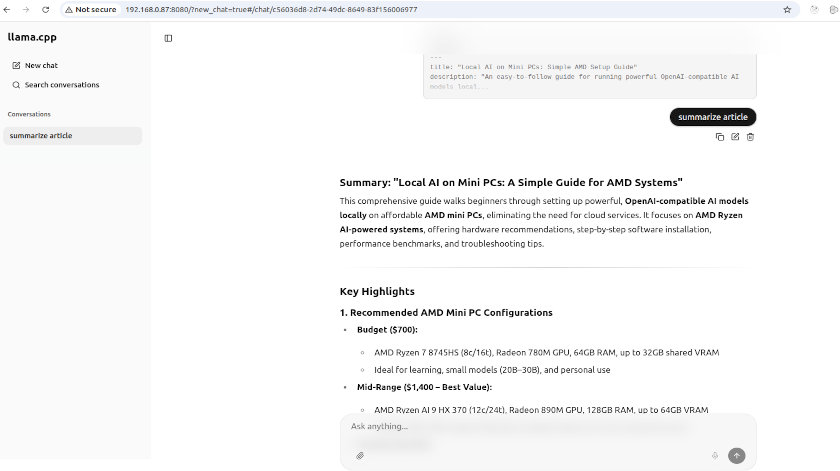Click in the 'Ask anything...' input field
840x471 pixels.
(x=530, y=427)
